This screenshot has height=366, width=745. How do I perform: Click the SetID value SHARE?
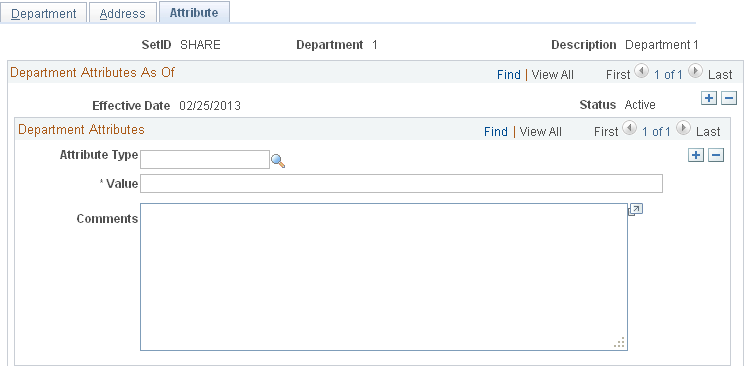(200, 45)
